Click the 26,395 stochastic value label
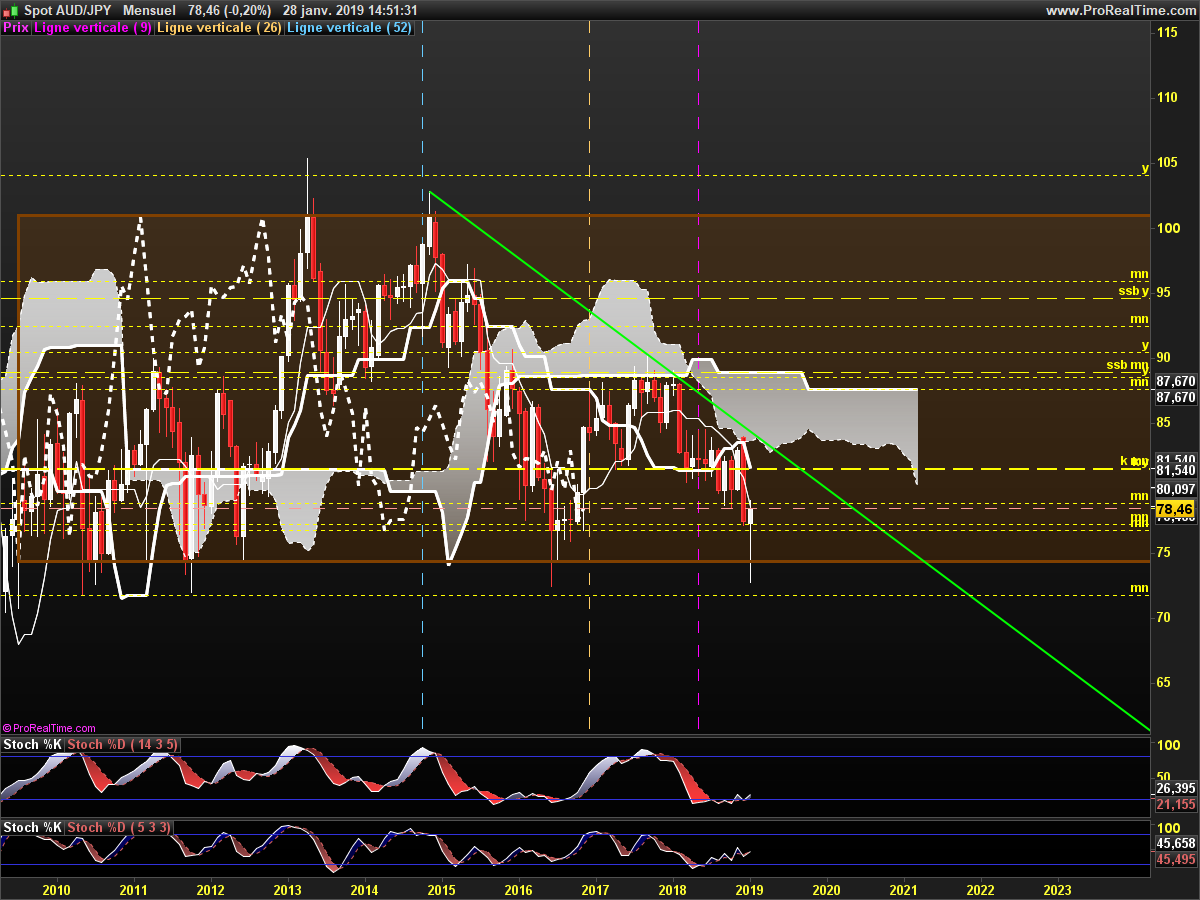Image resolution: width=1200 pixels, height=900 pixels. click(x=1175, y=788)
